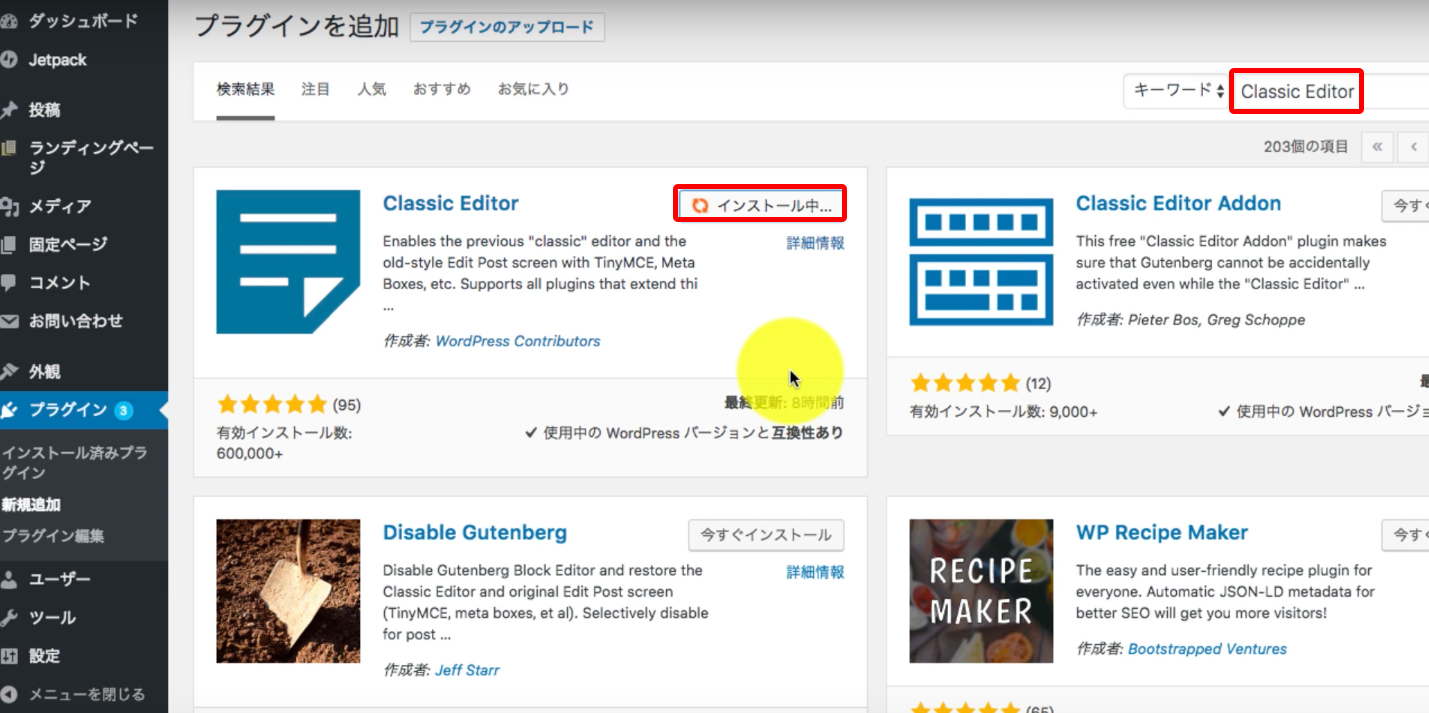
Task: Go to 投稿 in the sidebar
Action: (45, 110)
